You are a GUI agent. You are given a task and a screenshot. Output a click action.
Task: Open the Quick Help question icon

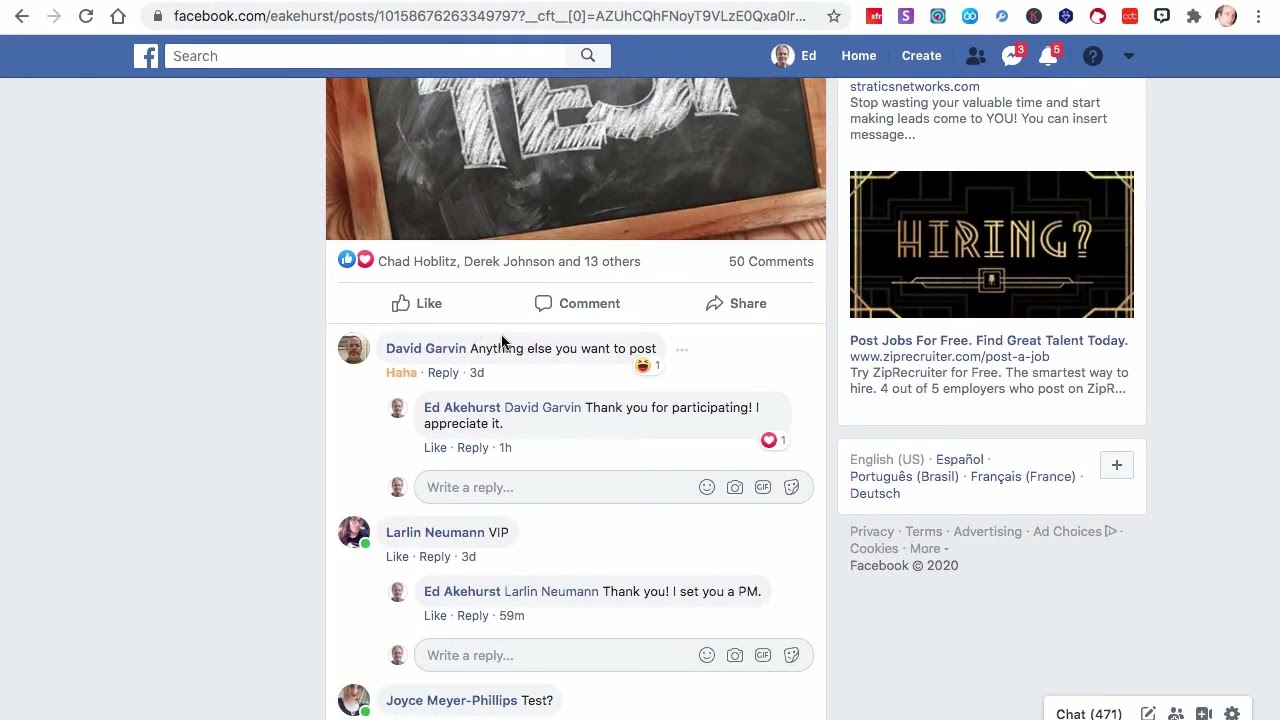coord(1092,56)
